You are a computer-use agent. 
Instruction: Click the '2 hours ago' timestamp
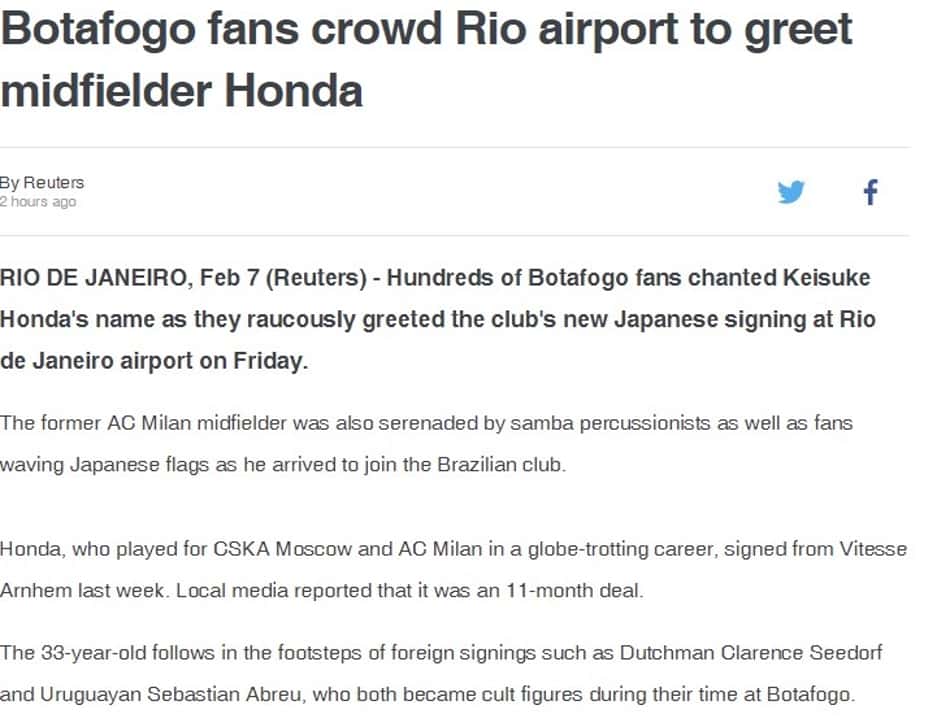38,202
